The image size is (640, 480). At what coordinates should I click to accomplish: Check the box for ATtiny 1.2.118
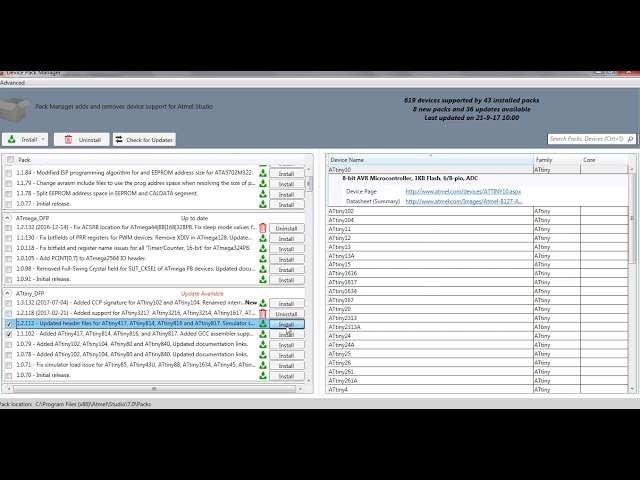(x=9, y=313)
